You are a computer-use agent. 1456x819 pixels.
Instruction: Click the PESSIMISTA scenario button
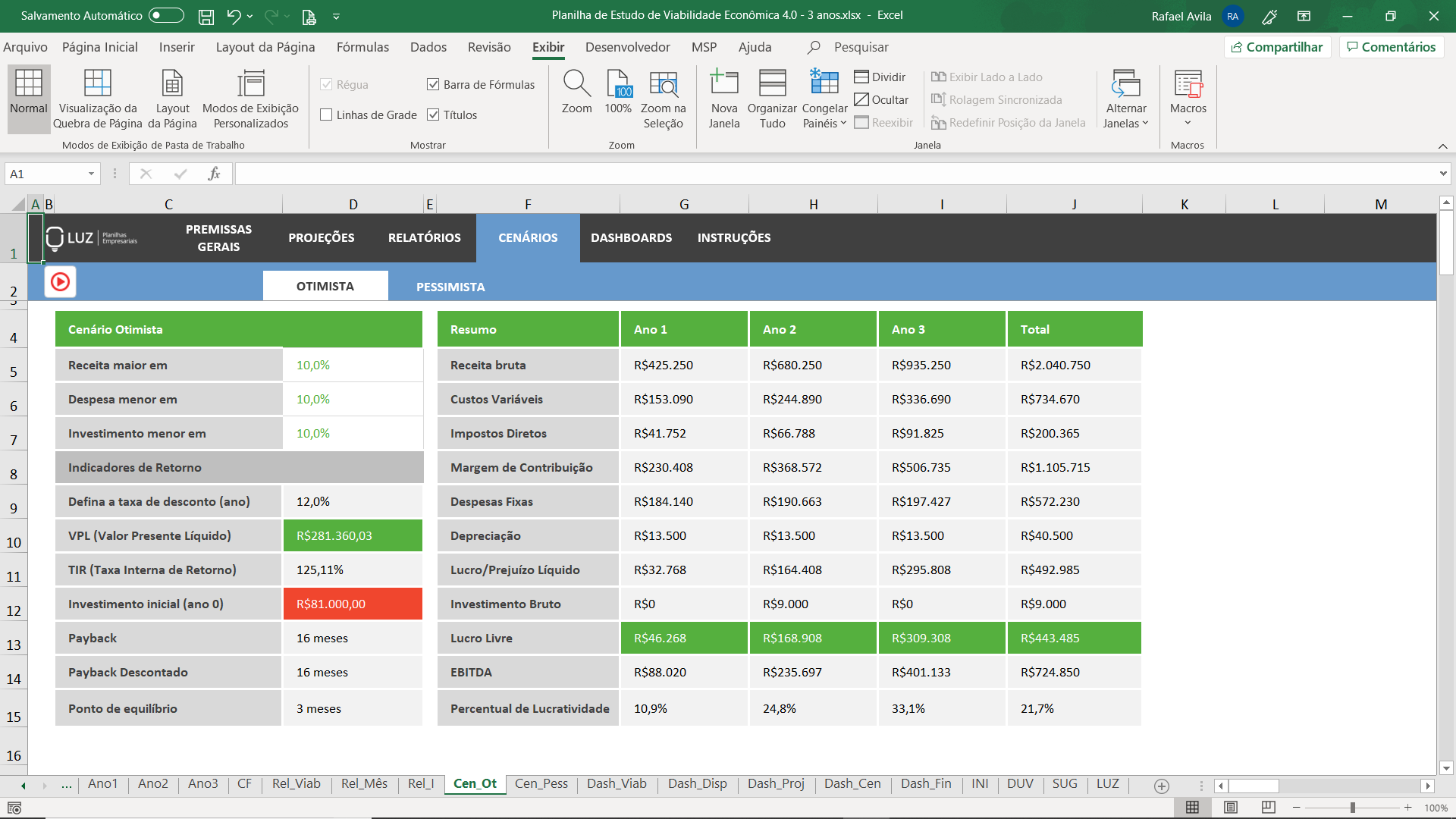450,287
